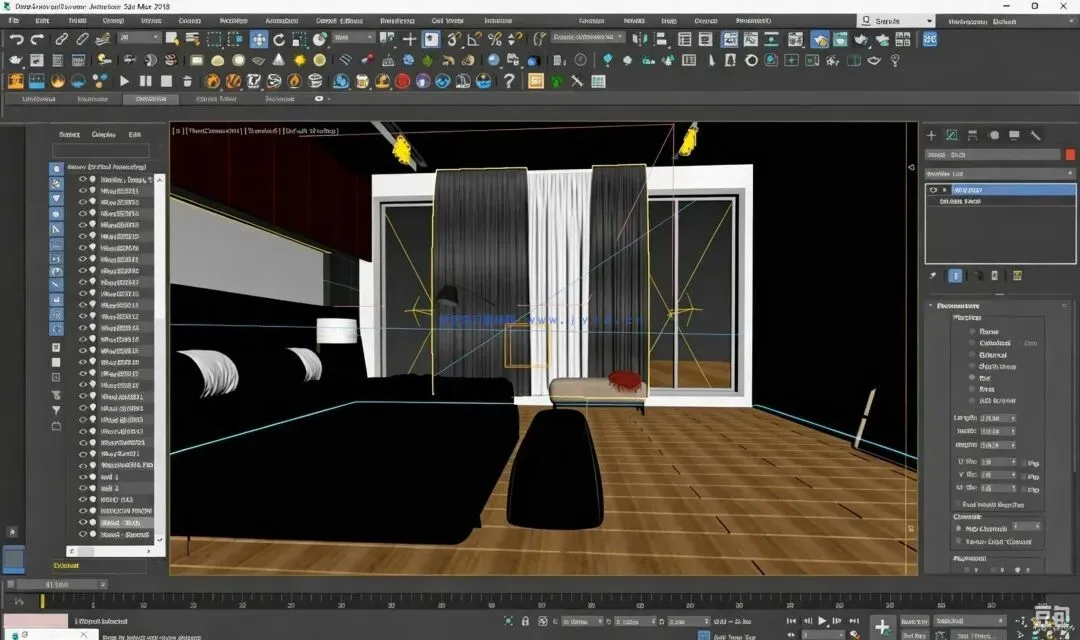Open the Edit menu

click(x=42, y=21)
